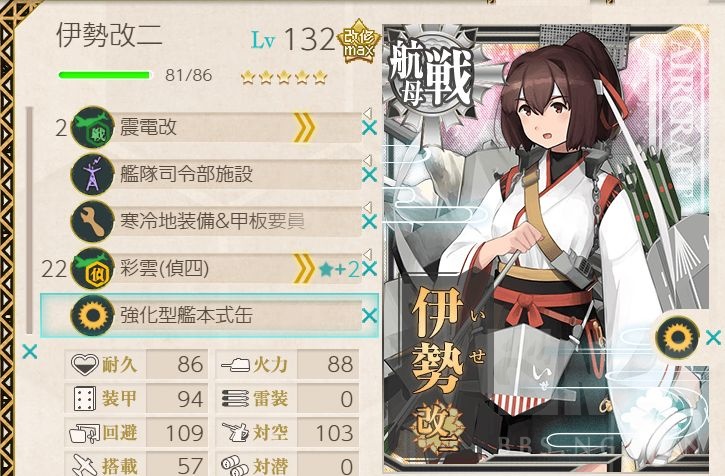725x476 pixels.
Task: Click the extra slot gear icon on the card
Action: [677, 338]
